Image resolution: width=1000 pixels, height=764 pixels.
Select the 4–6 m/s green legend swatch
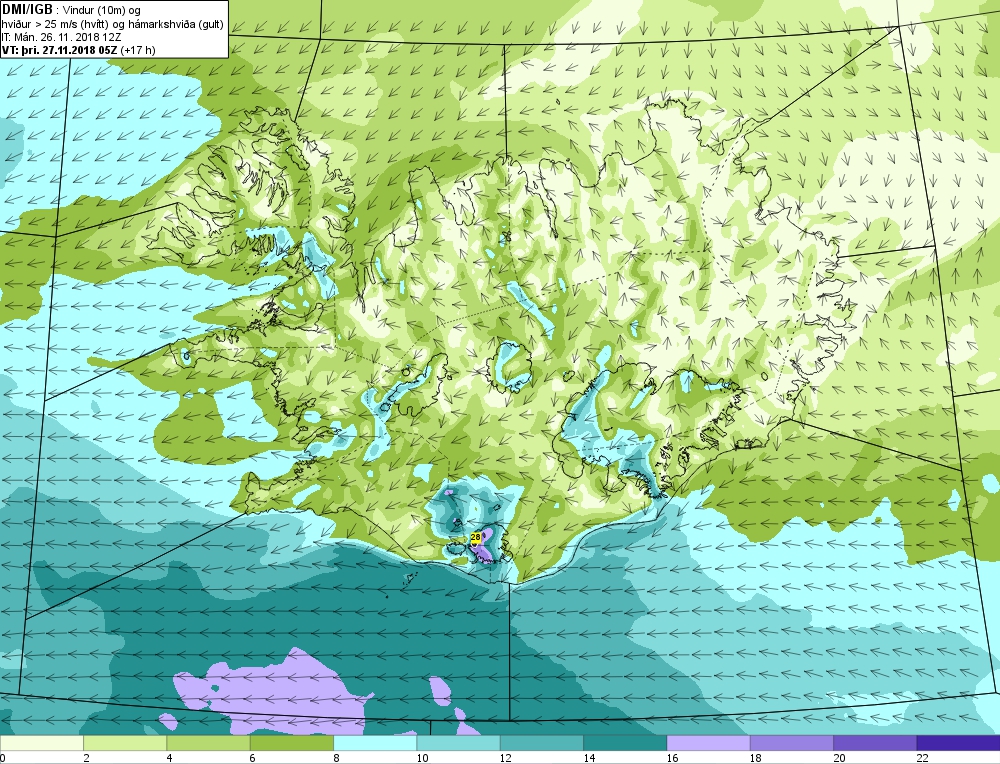[x=209, y=743]
